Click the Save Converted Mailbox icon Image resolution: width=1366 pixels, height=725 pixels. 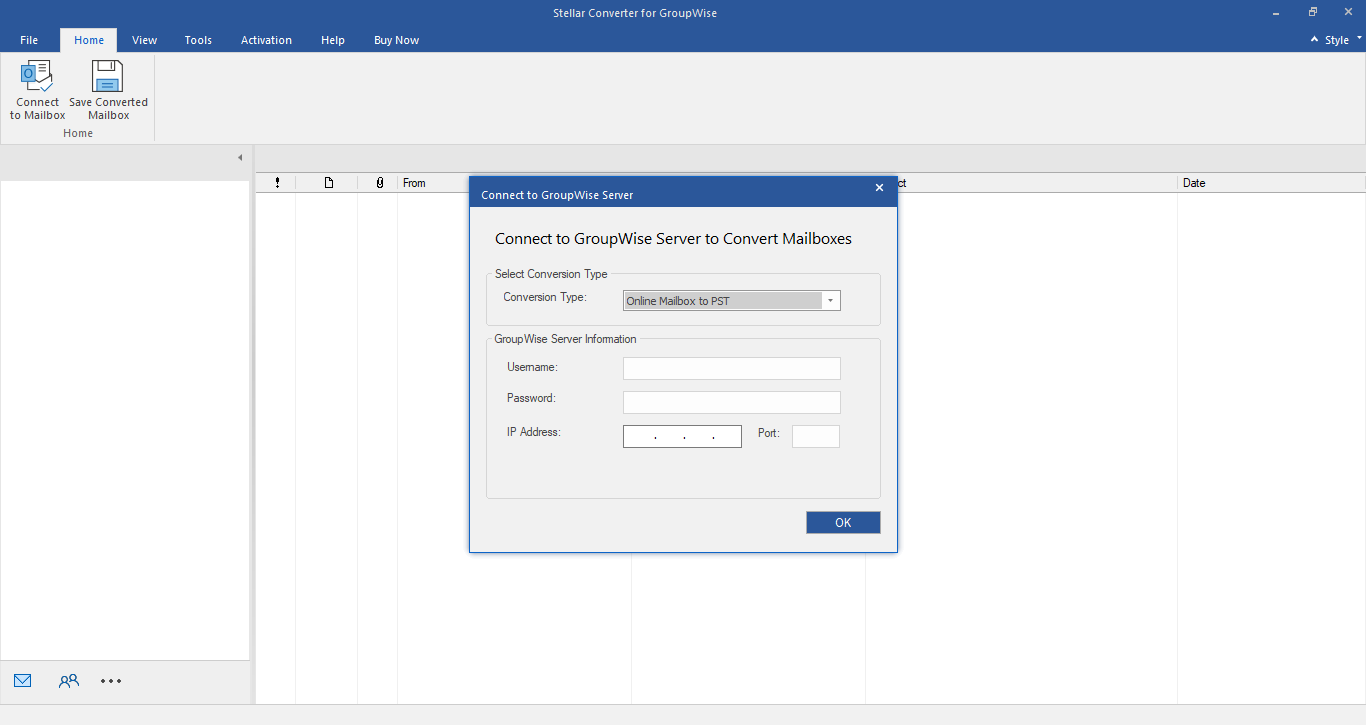tap(108, 90)
